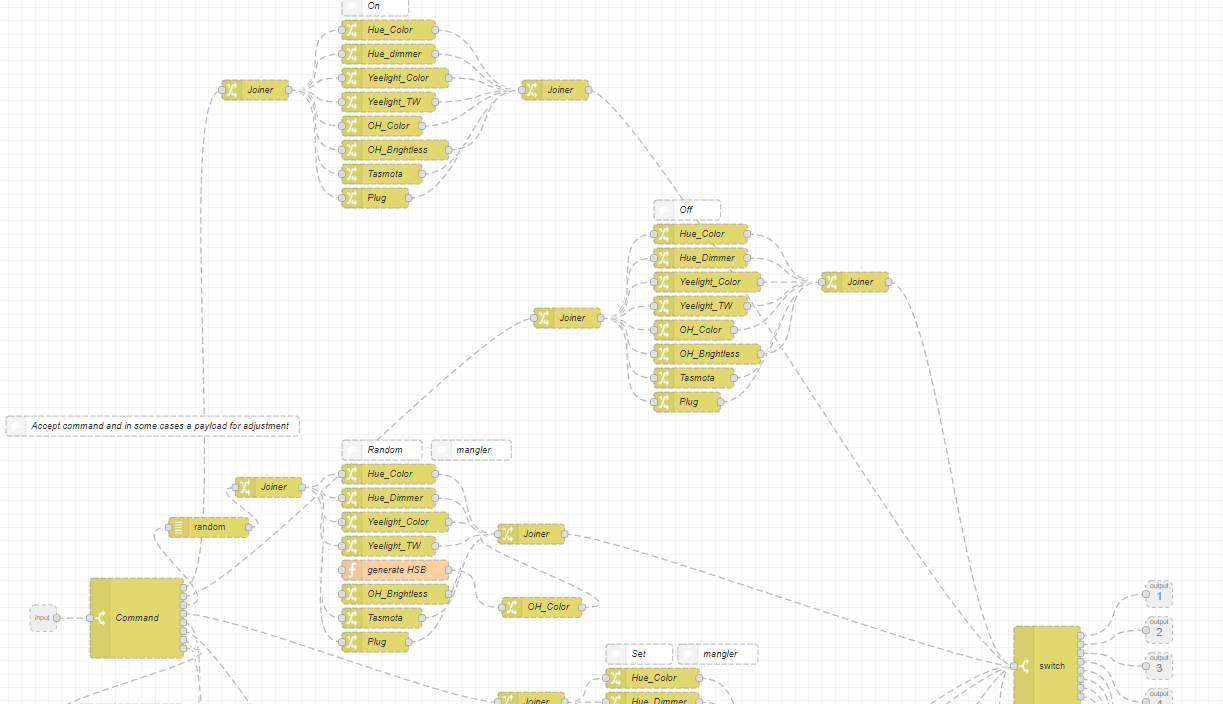The width and height of the screenshot is (1223, 704).
Task: Select OH_Brightless node in the On group
Action: [396, 150]
